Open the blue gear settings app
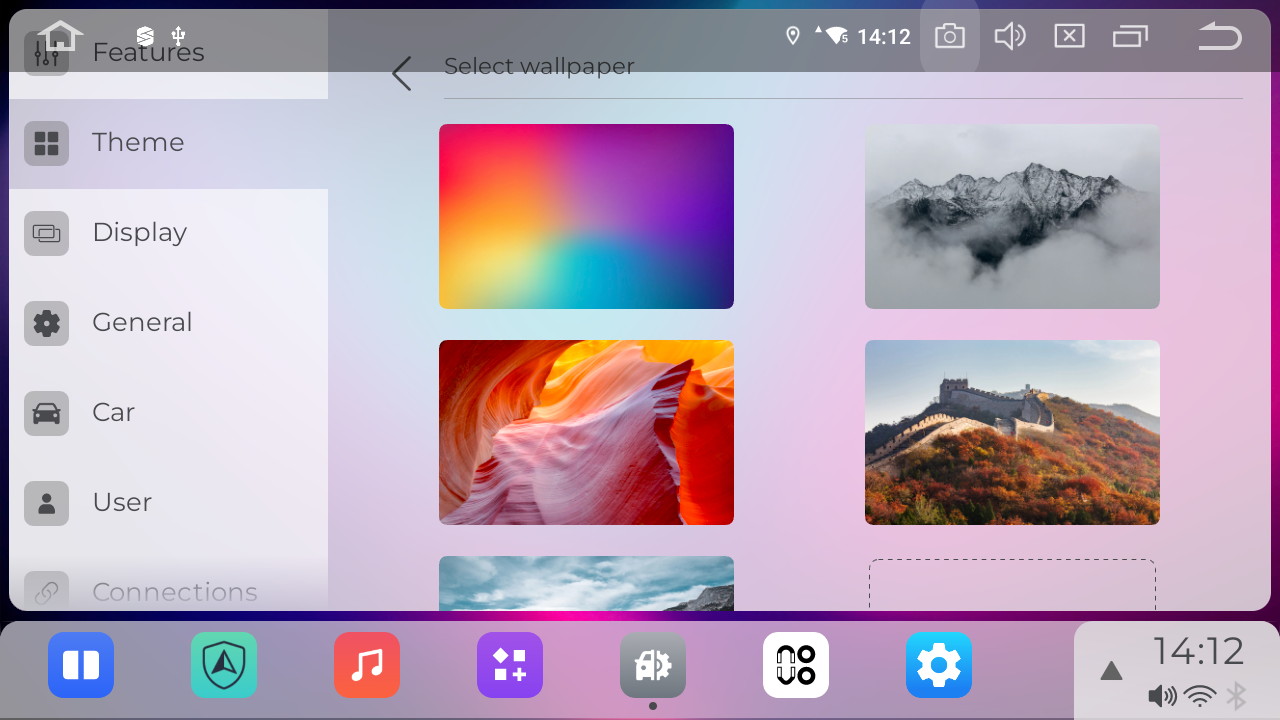Screen dimensions: 1280x720 tap(939, 665)
